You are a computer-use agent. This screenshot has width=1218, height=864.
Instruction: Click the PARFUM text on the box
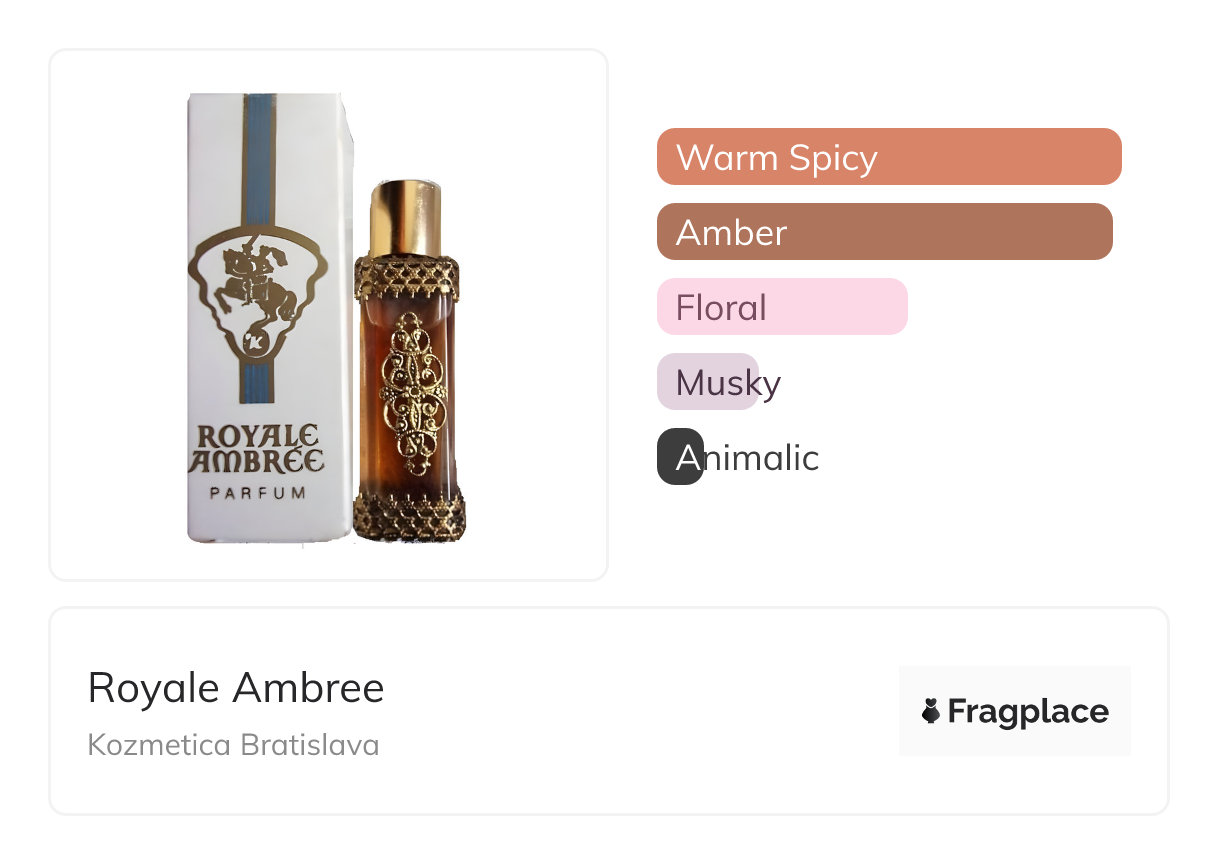[x=258, y=492]
